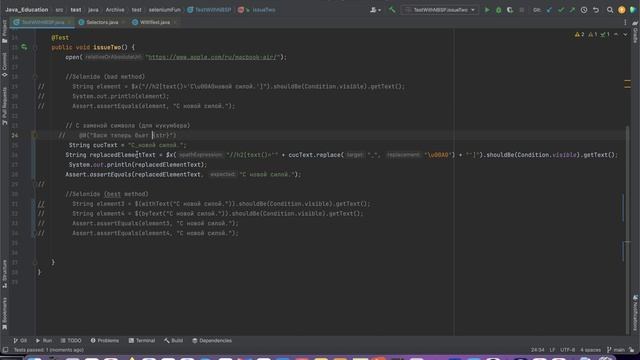640x360 pixels.
Task: Open the user profile dropdown beside the hammer
Action: (375, 10)
